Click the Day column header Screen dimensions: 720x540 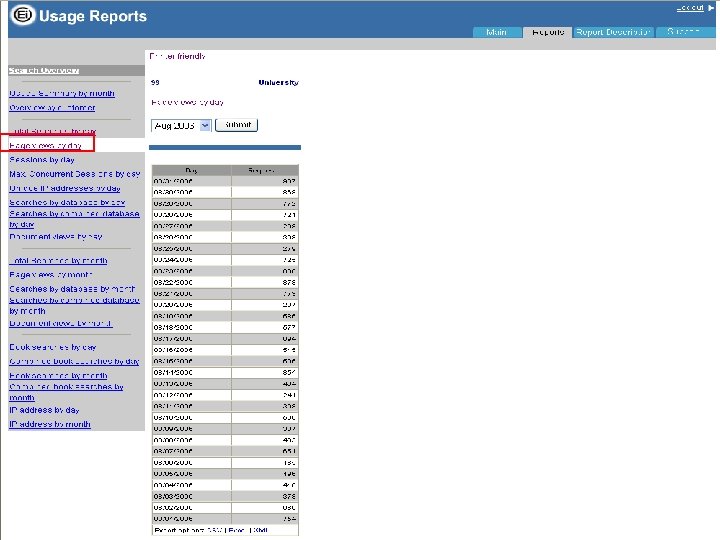[x=191, y=170]
